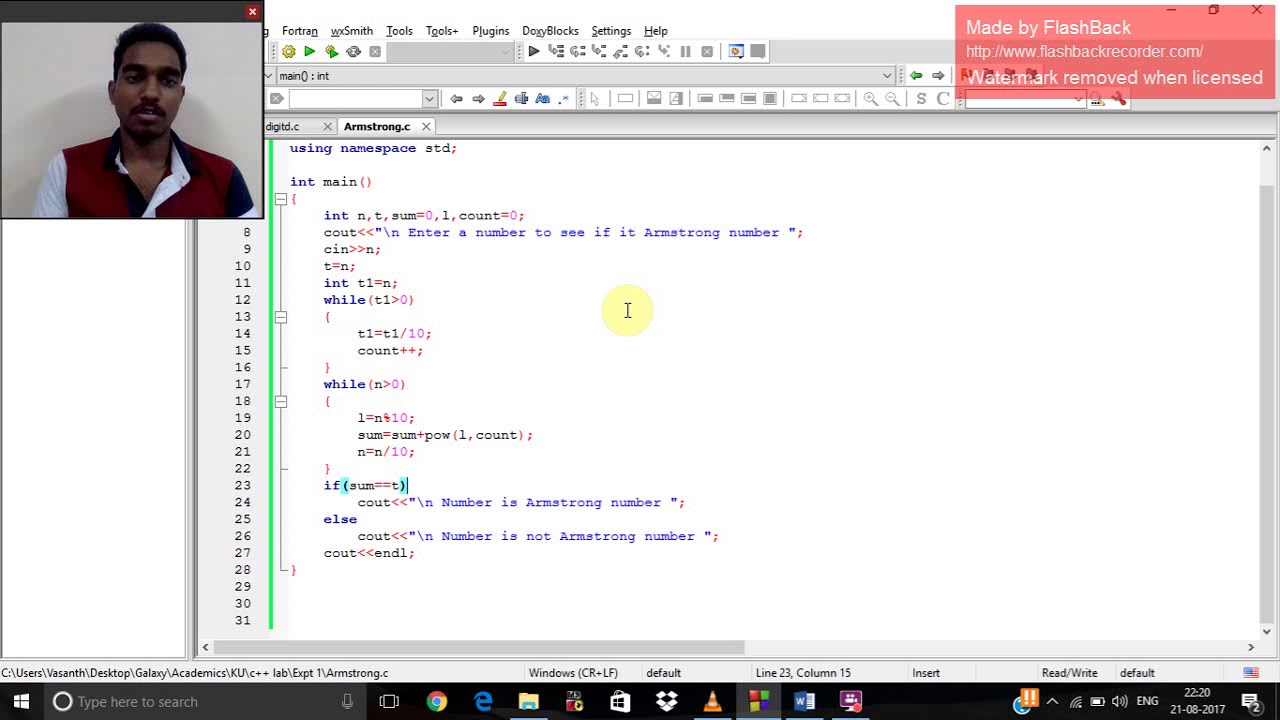
Task: Toggle the regex search icon
Action: (x=564, y=98)
